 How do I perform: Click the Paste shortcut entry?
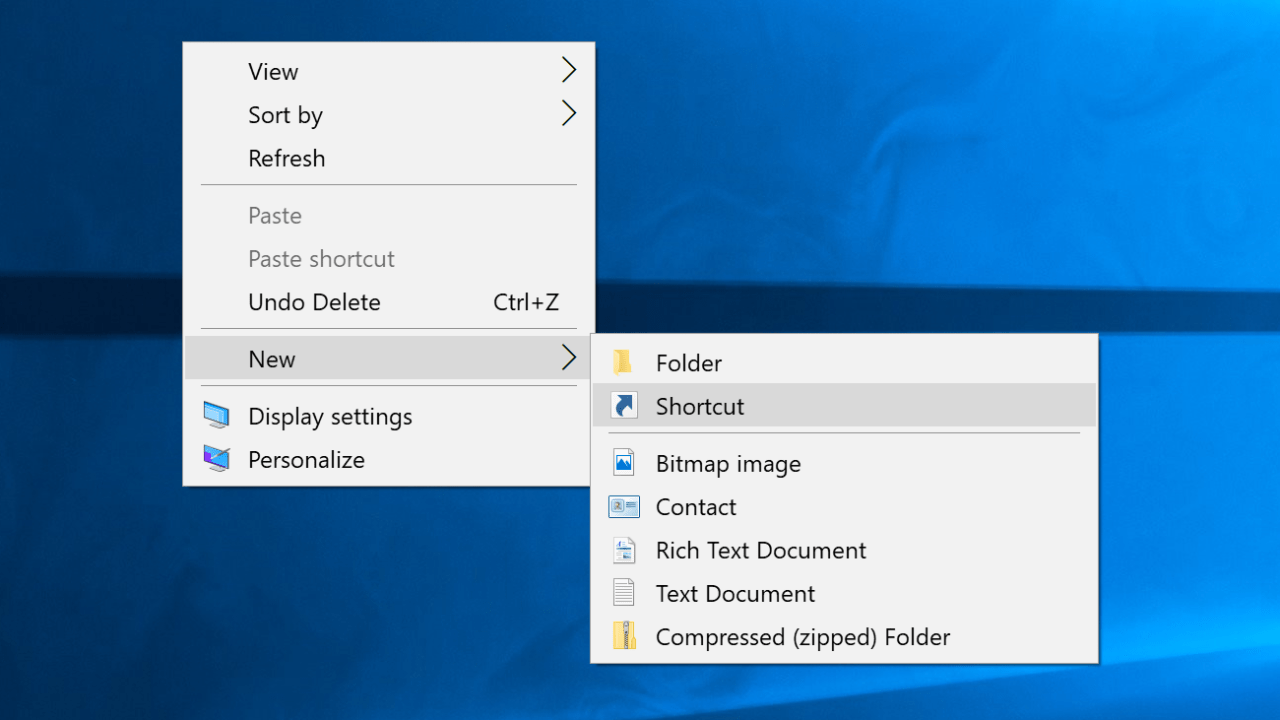tap(321, 259)
